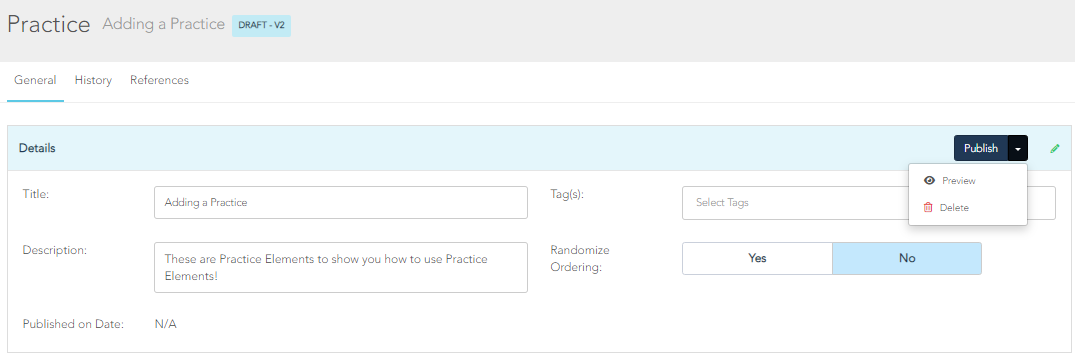Open the References tab
The width and height of the screenshot is (1075, 364).
(x=159, y=80)
